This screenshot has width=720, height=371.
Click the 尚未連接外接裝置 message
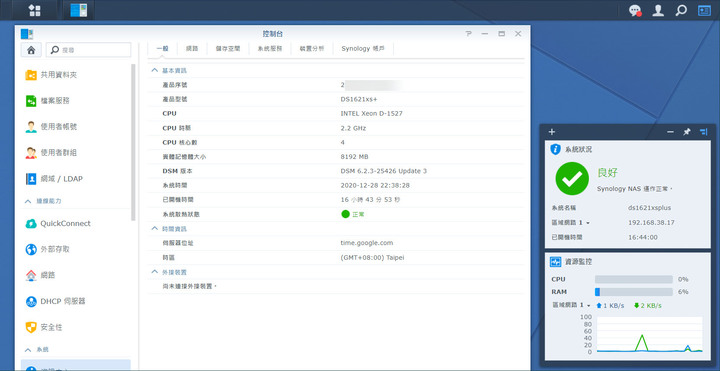[189, 286]
